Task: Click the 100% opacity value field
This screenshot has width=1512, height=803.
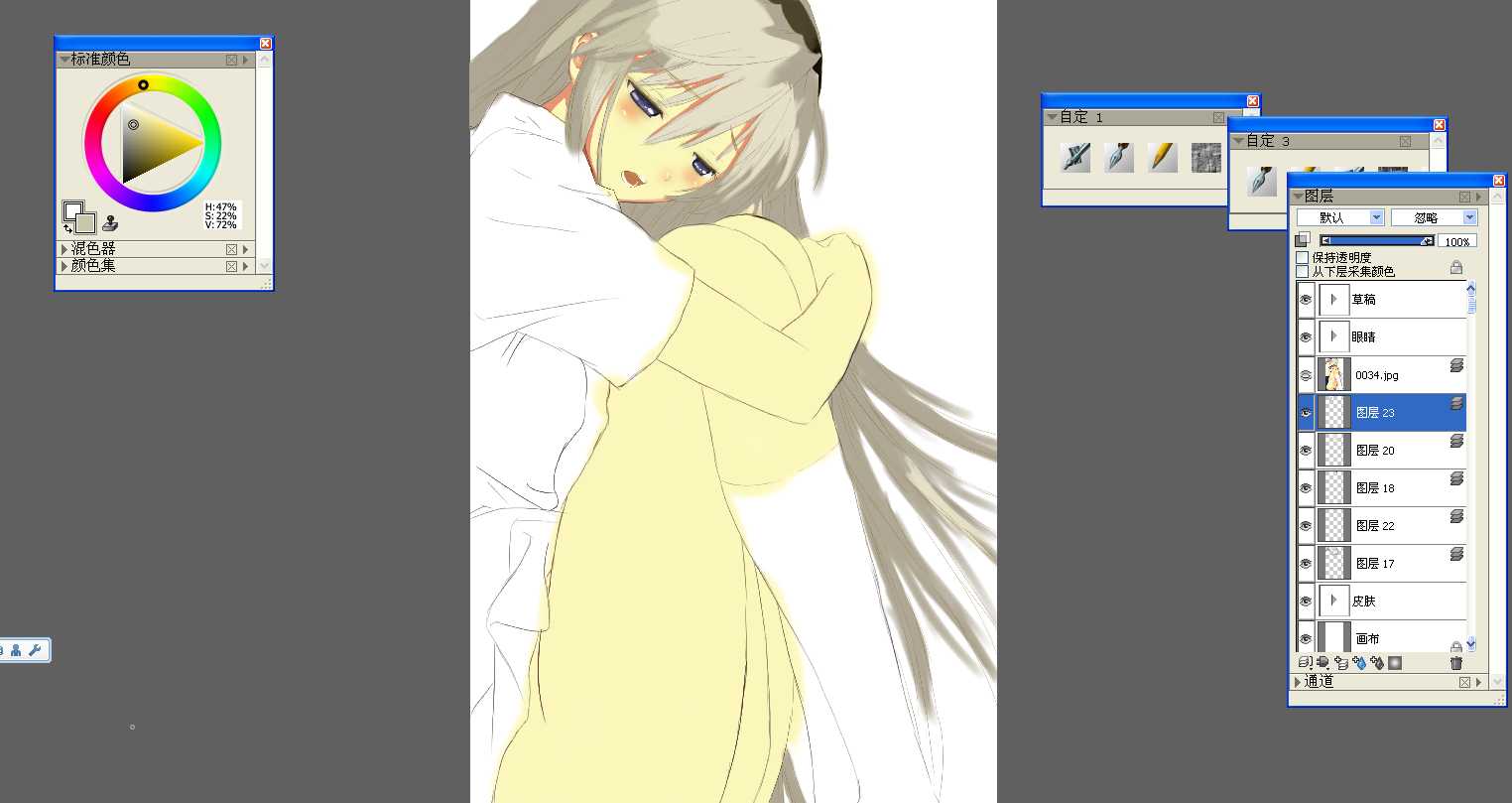Action: point(1457,241)
